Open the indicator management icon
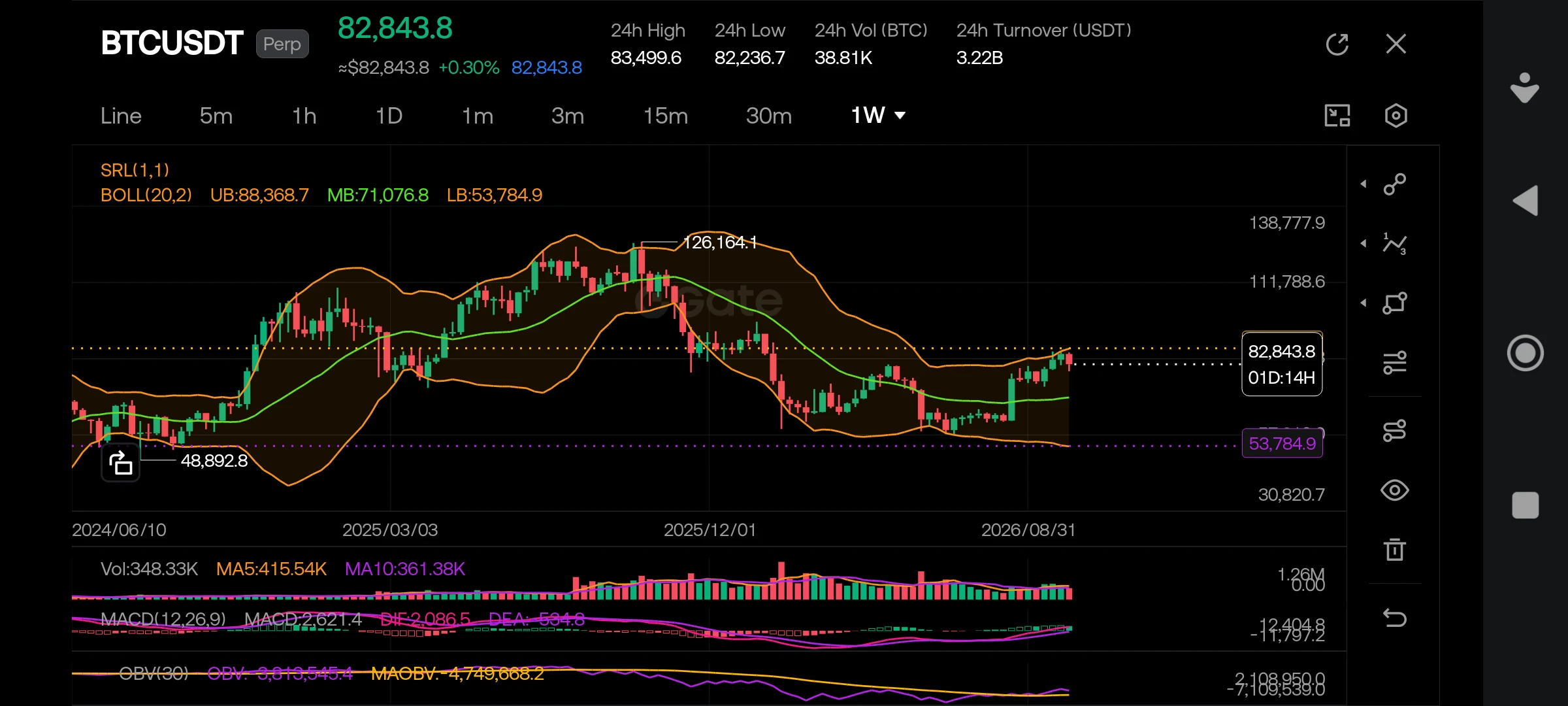Viewport: 1568px width, 706px height. (x=1395, y=431)
